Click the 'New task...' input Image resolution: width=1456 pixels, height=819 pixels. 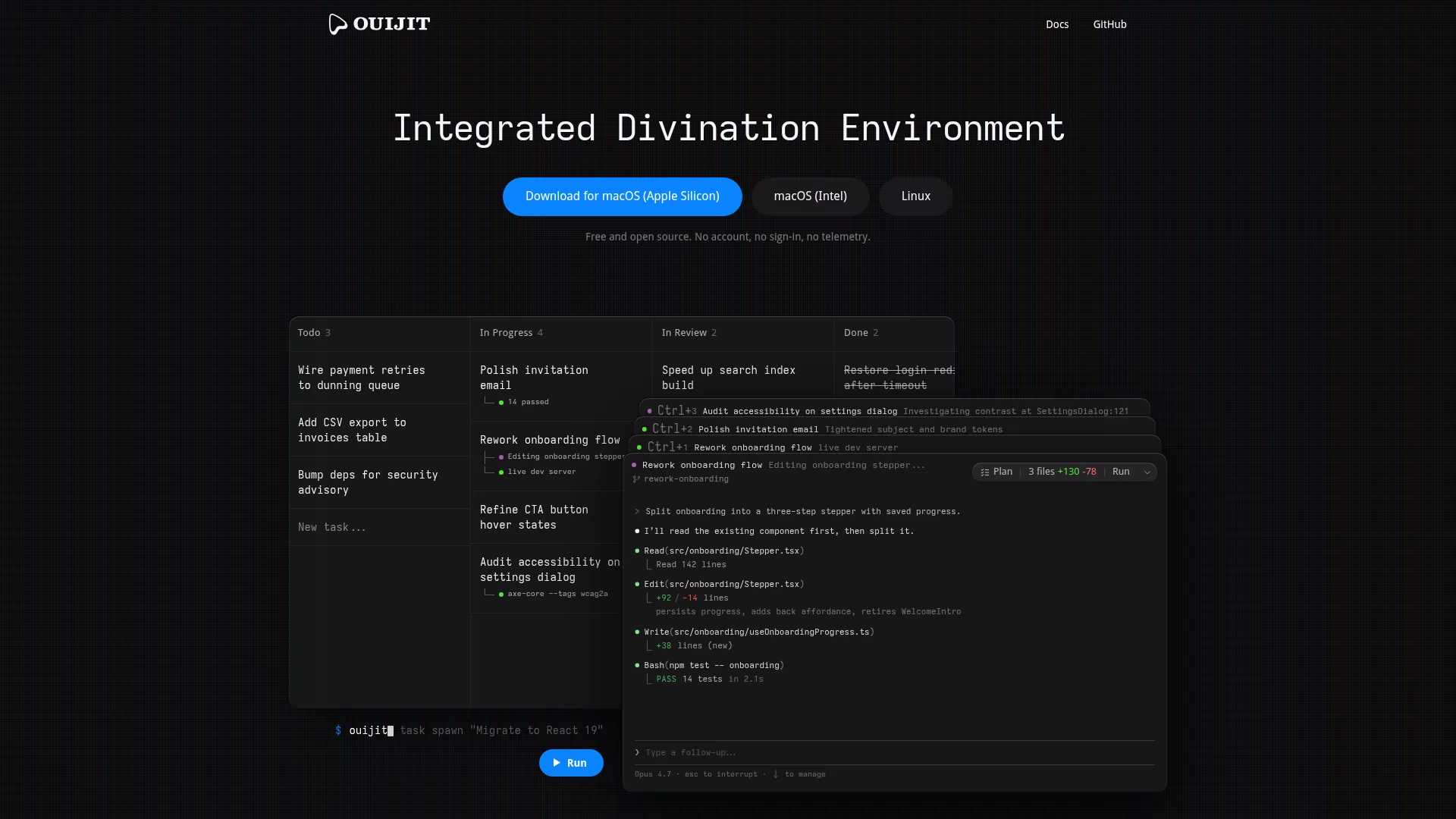click(379, 527)
